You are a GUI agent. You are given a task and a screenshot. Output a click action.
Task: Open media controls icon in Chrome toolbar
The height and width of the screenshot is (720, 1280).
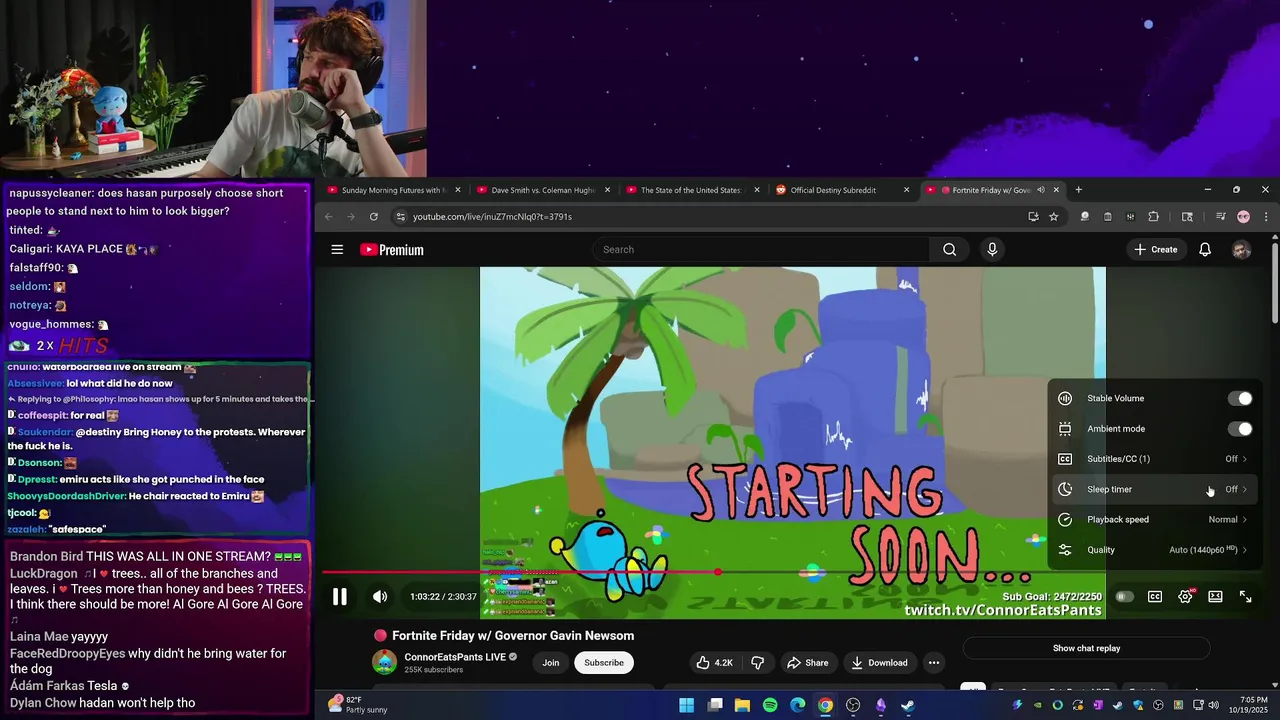pos(1220,216)
